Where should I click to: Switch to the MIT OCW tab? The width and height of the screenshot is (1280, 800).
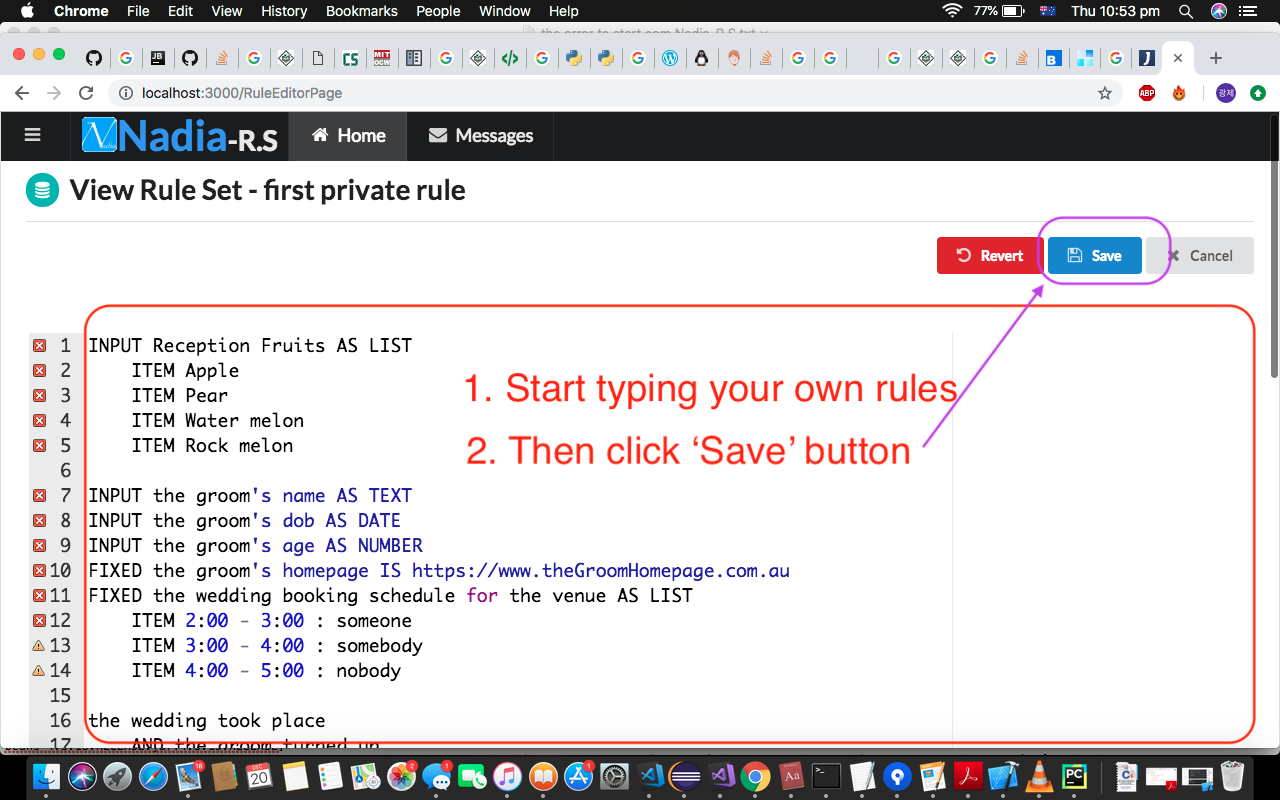[x=382, y=58]
